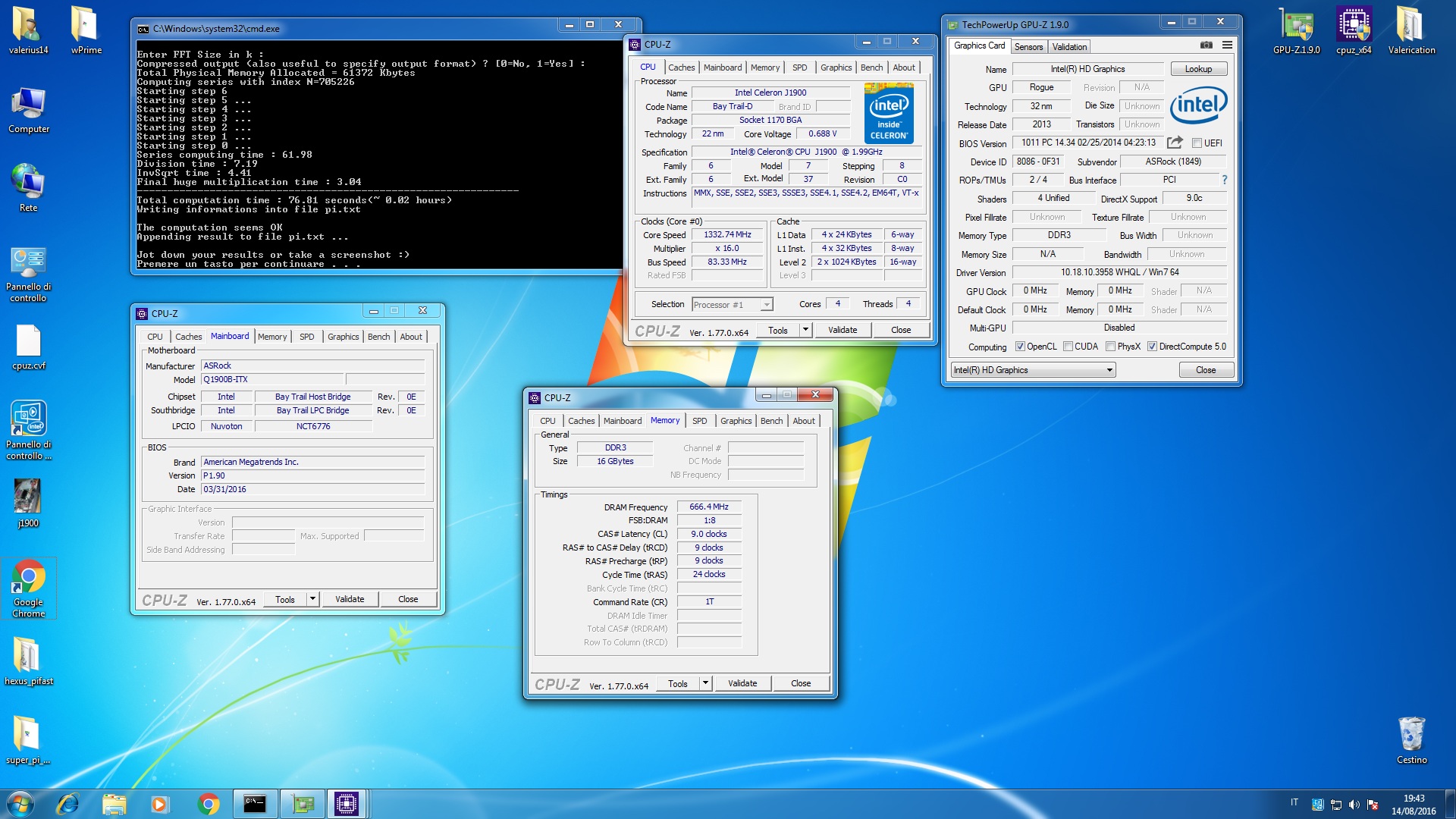Open GPU-Z.1.9.0 desktop shortcut
The image size is (1456, 819).
click(1296, 30)
